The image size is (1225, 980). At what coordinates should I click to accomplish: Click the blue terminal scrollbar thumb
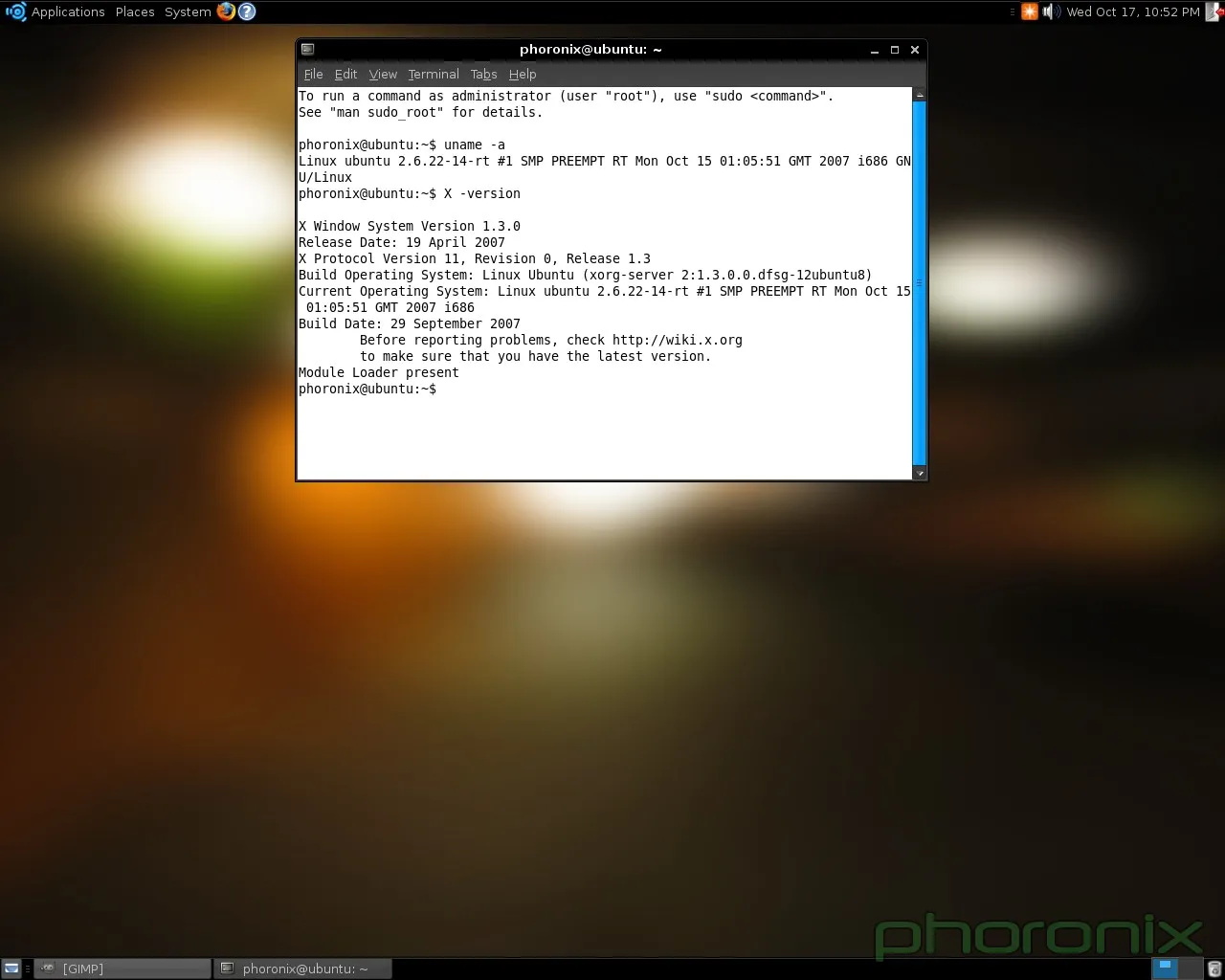tap(920, 283)
